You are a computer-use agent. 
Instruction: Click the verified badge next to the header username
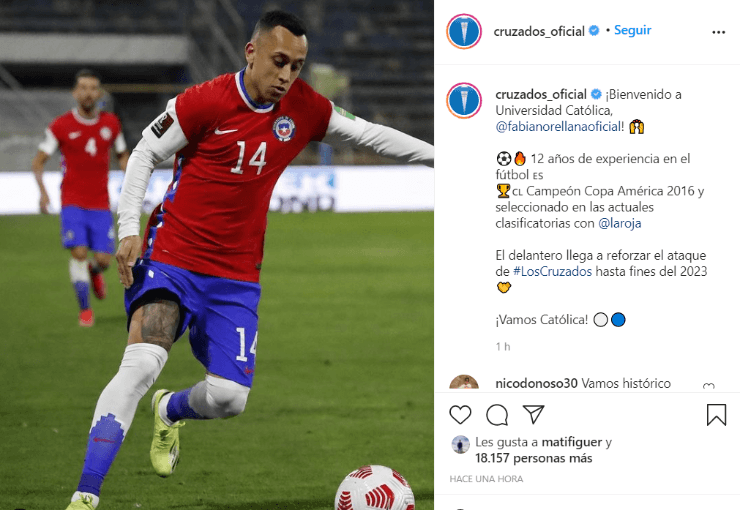(594, 31)
